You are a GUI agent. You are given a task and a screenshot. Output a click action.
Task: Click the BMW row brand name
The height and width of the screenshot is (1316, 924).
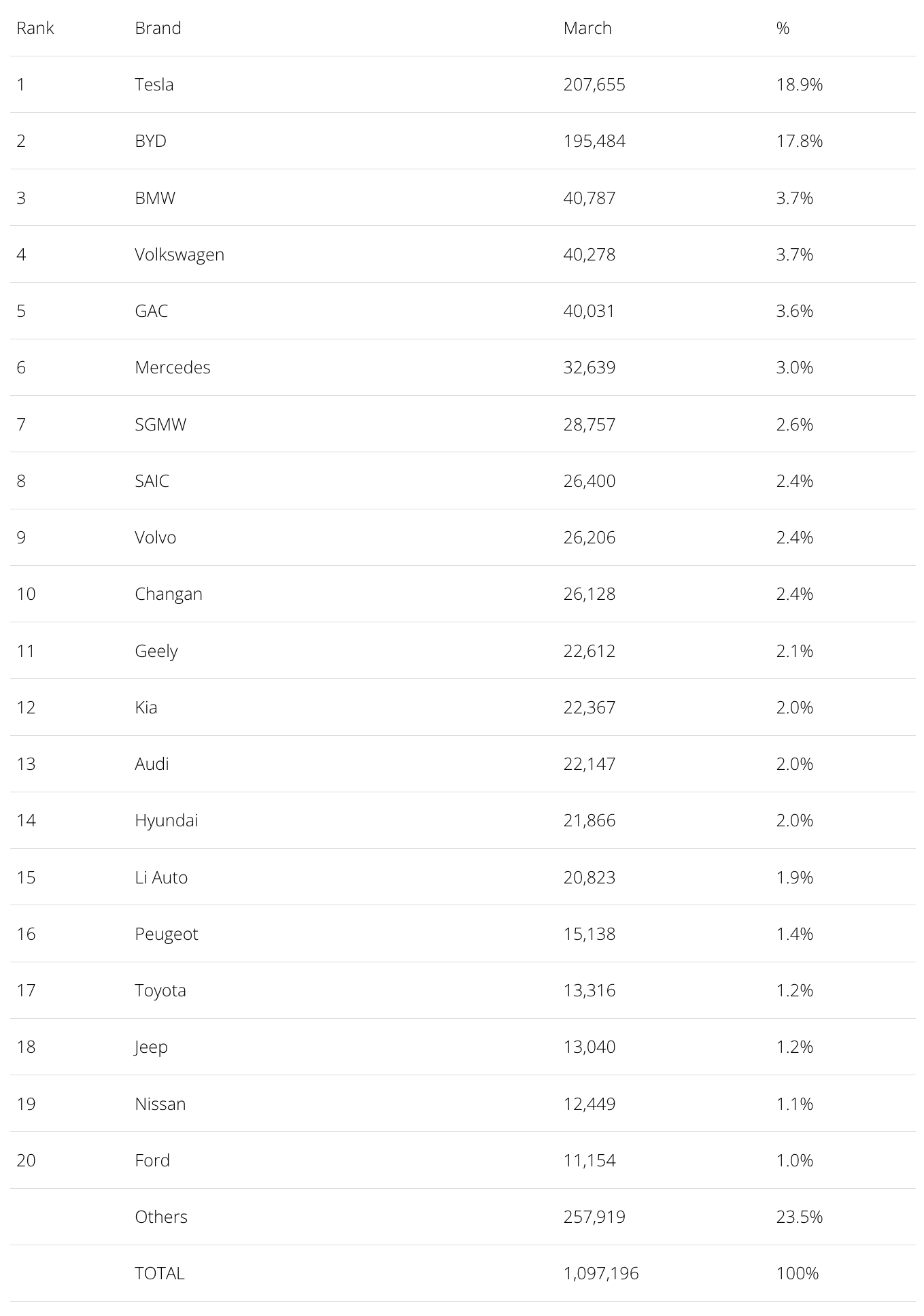[155, 198]
